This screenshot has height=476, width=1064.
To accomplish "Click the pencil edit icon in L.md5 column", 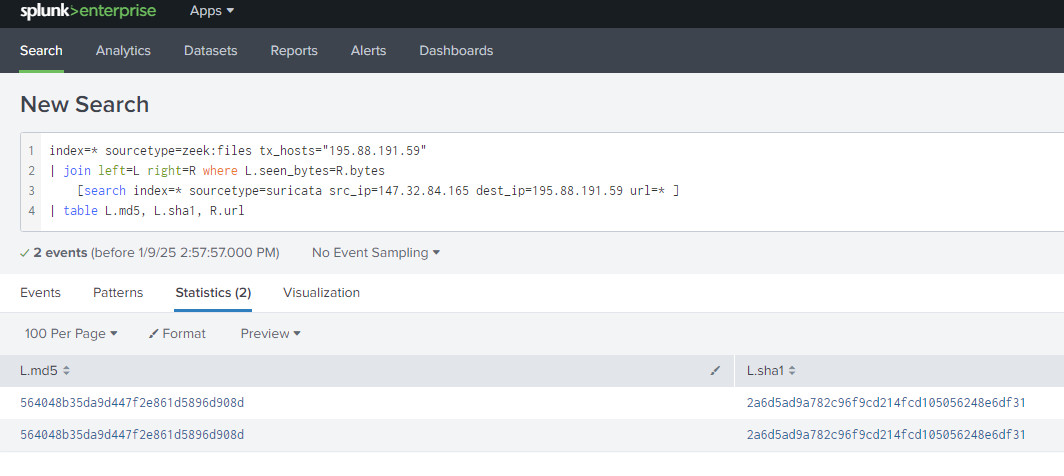I will (x=715, y=371).
